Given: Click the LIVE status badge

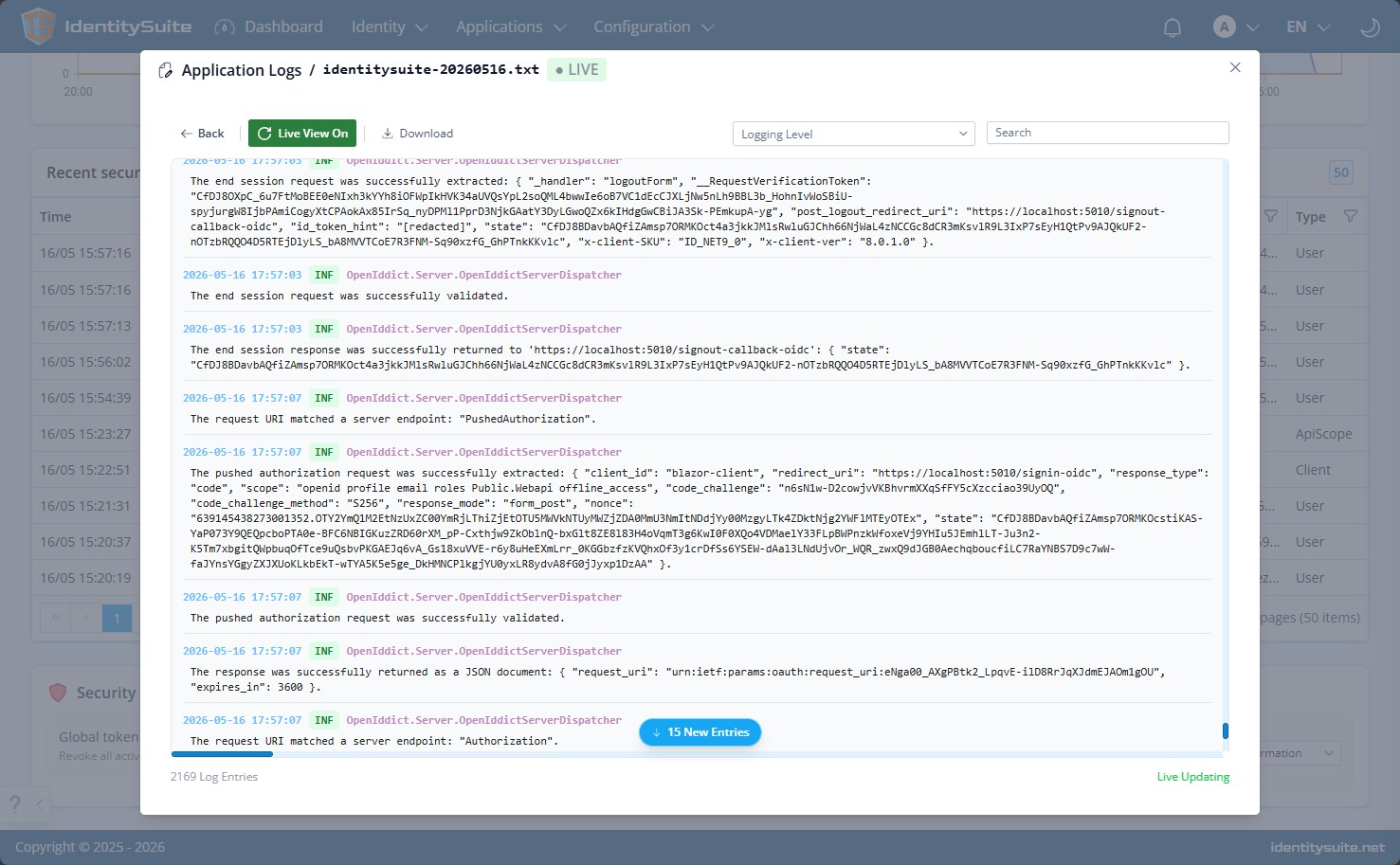Looking at the screenshot, I should click(x=576, y=70).
